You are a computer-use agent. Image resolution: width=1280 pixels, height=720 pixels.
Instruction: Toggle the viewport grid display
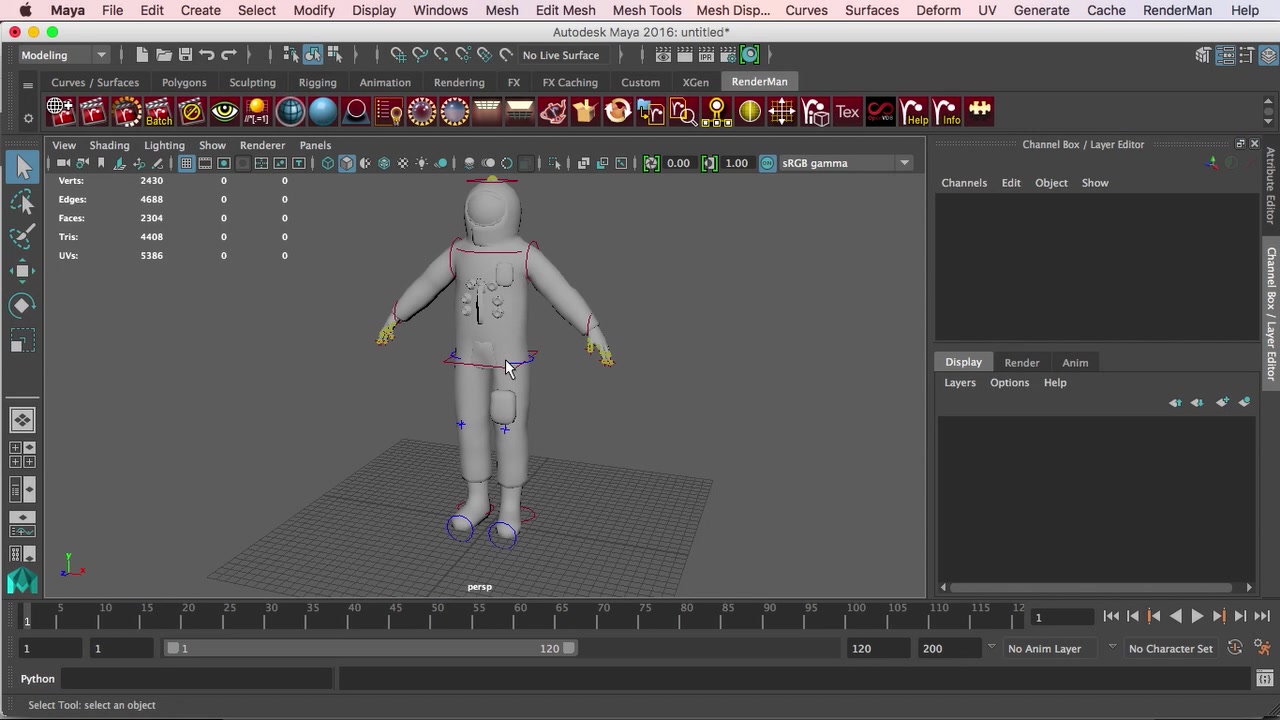click(186, 163)
